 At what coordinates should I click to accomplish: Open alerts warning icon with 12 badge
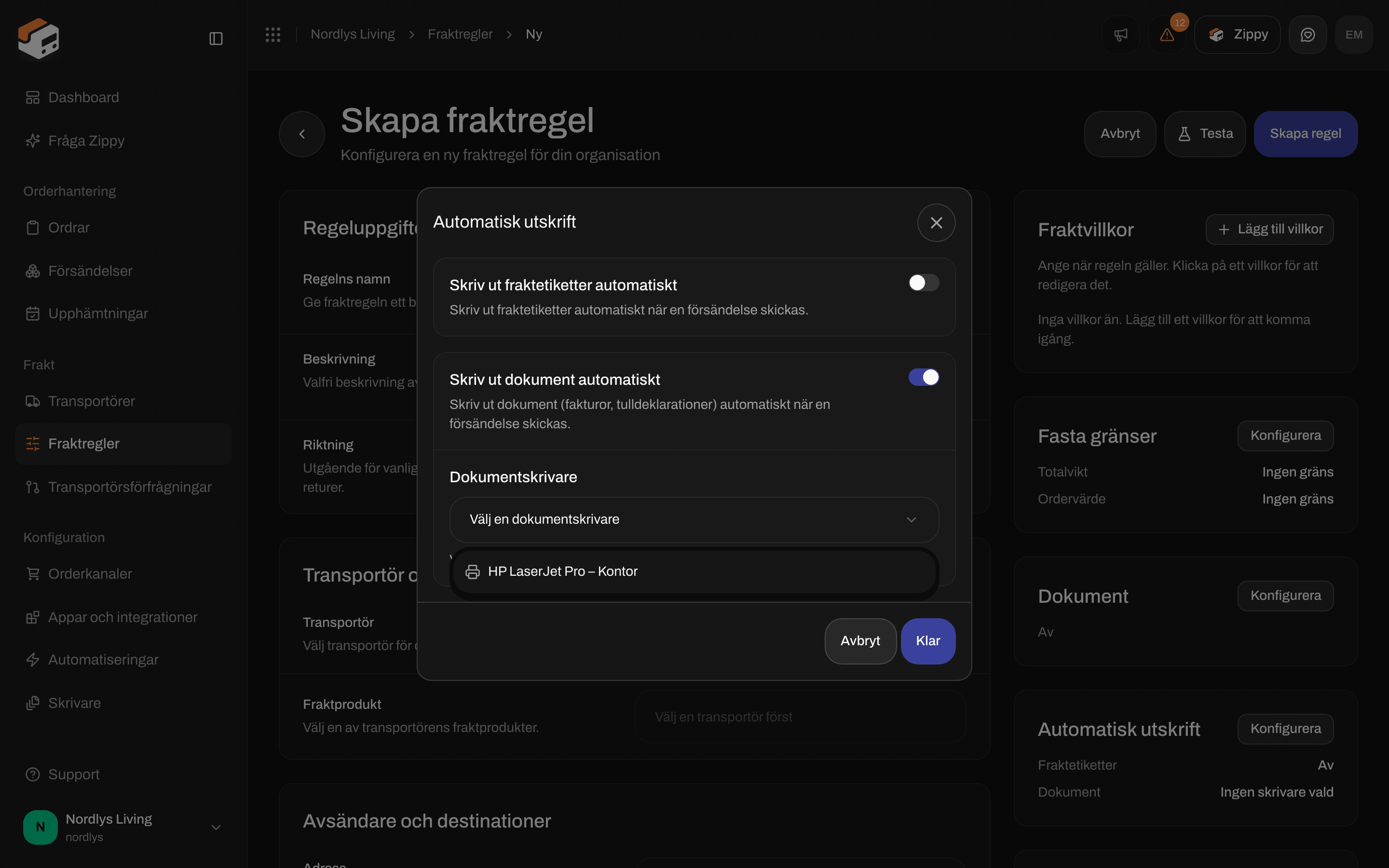pyautogui.click(x=1167, y=35)
